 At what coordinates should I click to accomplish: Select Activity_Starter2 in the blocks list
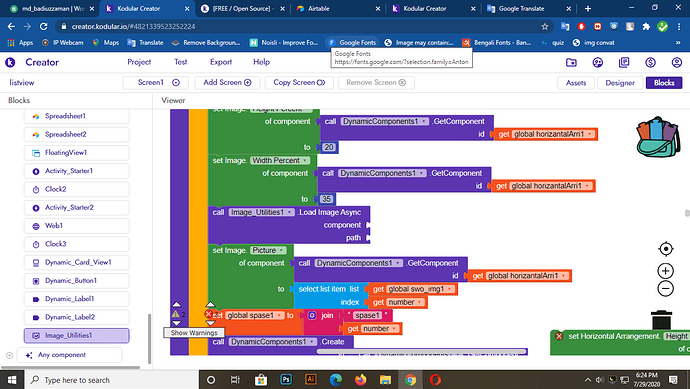[77, 208]
